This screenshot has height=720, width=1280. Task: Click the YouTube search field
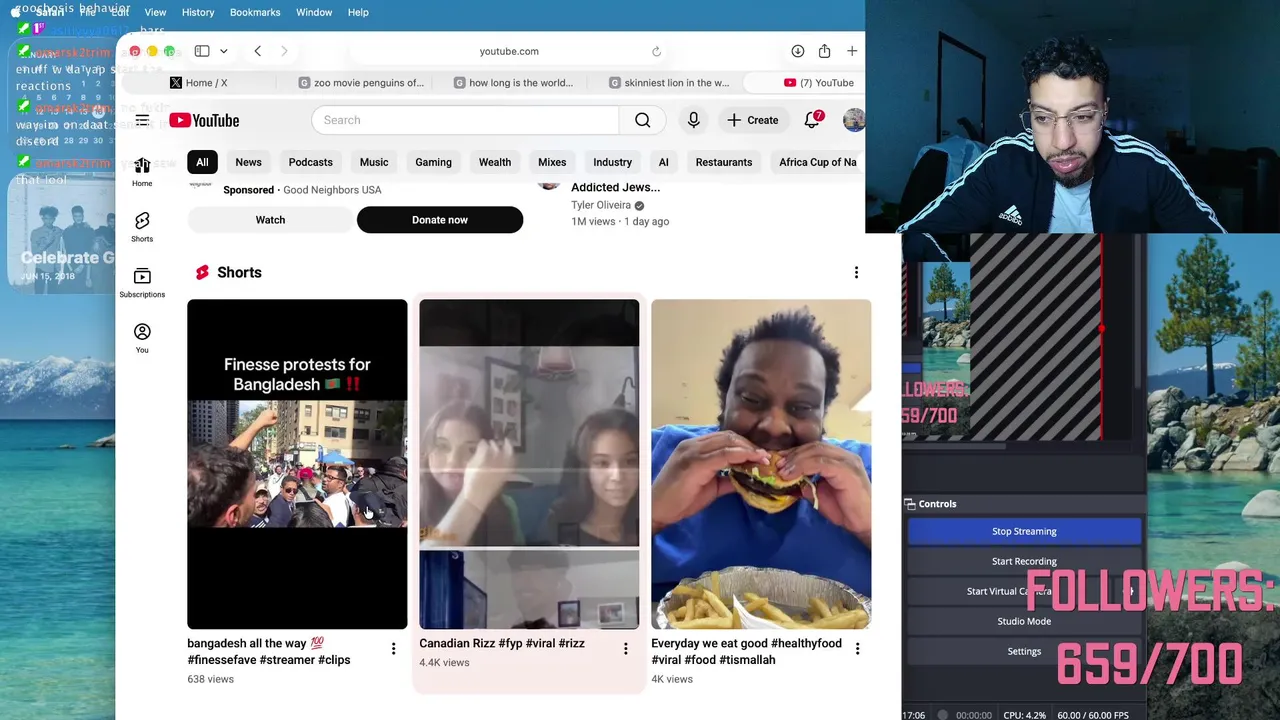(465, 120)
